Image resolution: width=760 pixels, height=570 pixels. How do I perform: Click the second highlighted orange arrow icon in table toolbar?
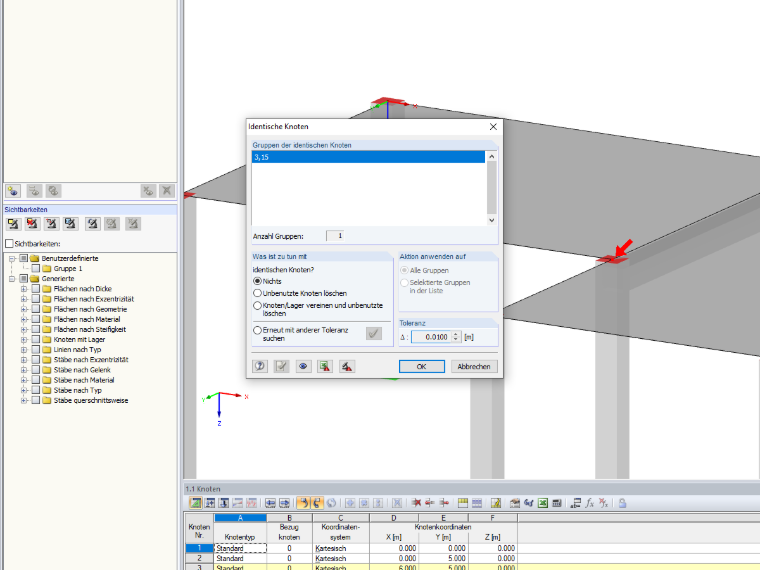317,503
